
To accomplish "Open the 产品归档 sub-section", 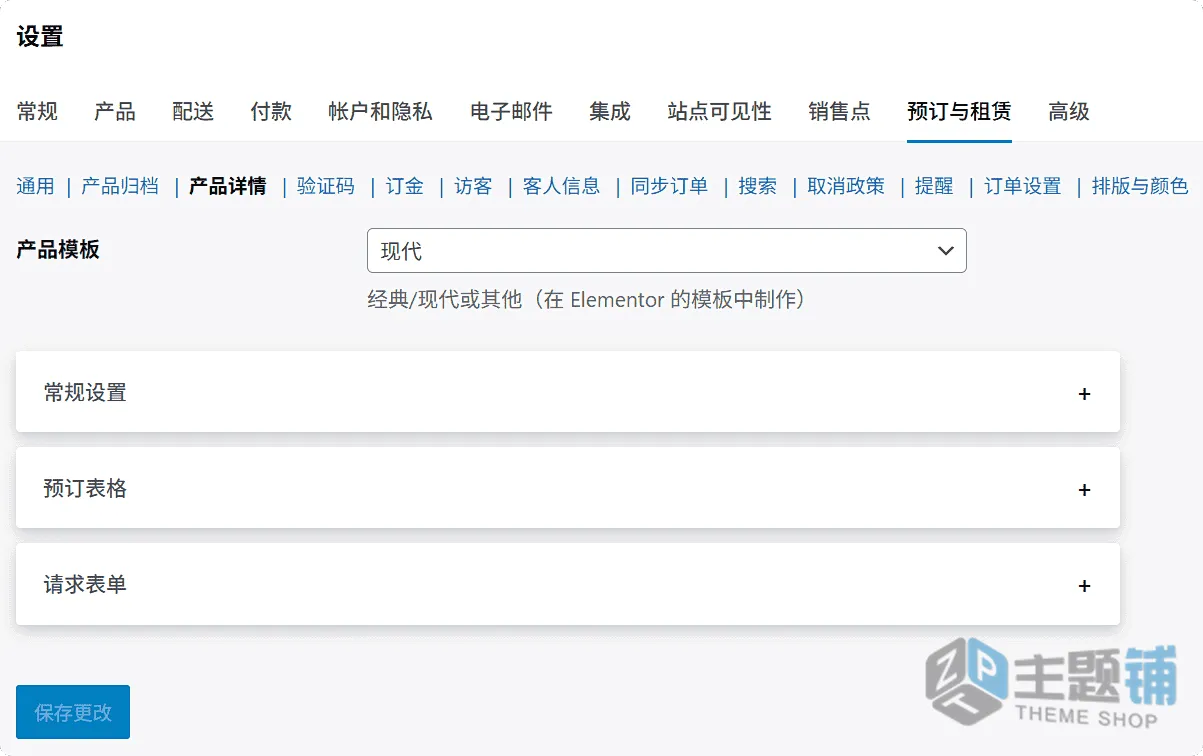I will click(120, 186).
